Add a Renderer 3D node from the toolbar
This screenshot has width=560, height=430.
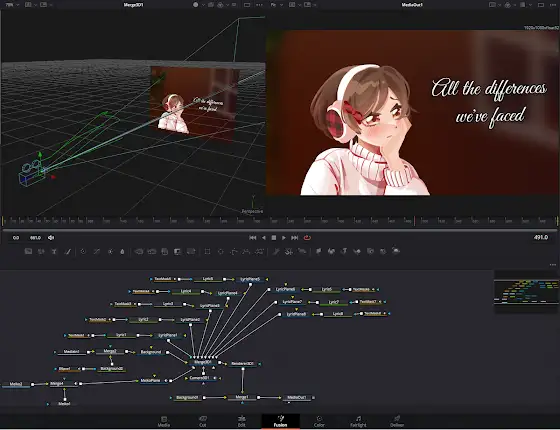(396, 251)
